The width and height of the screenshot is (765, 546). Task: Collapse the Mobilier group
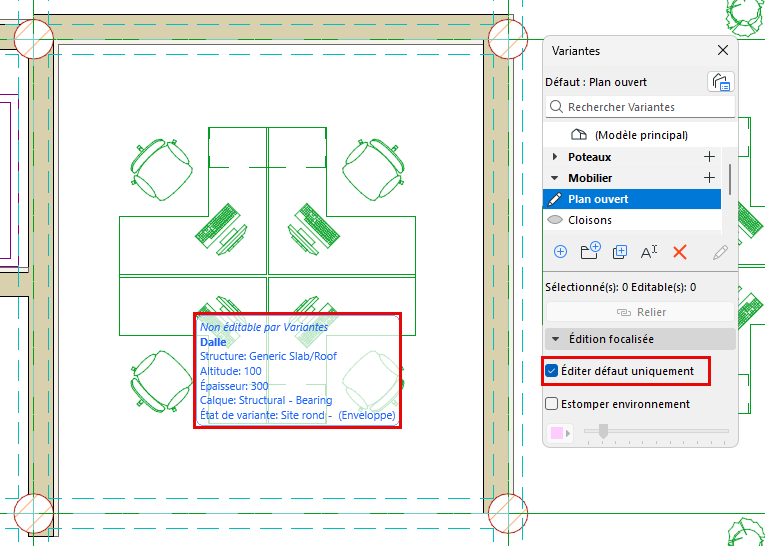pyautogui.click(x=555, y=178)
